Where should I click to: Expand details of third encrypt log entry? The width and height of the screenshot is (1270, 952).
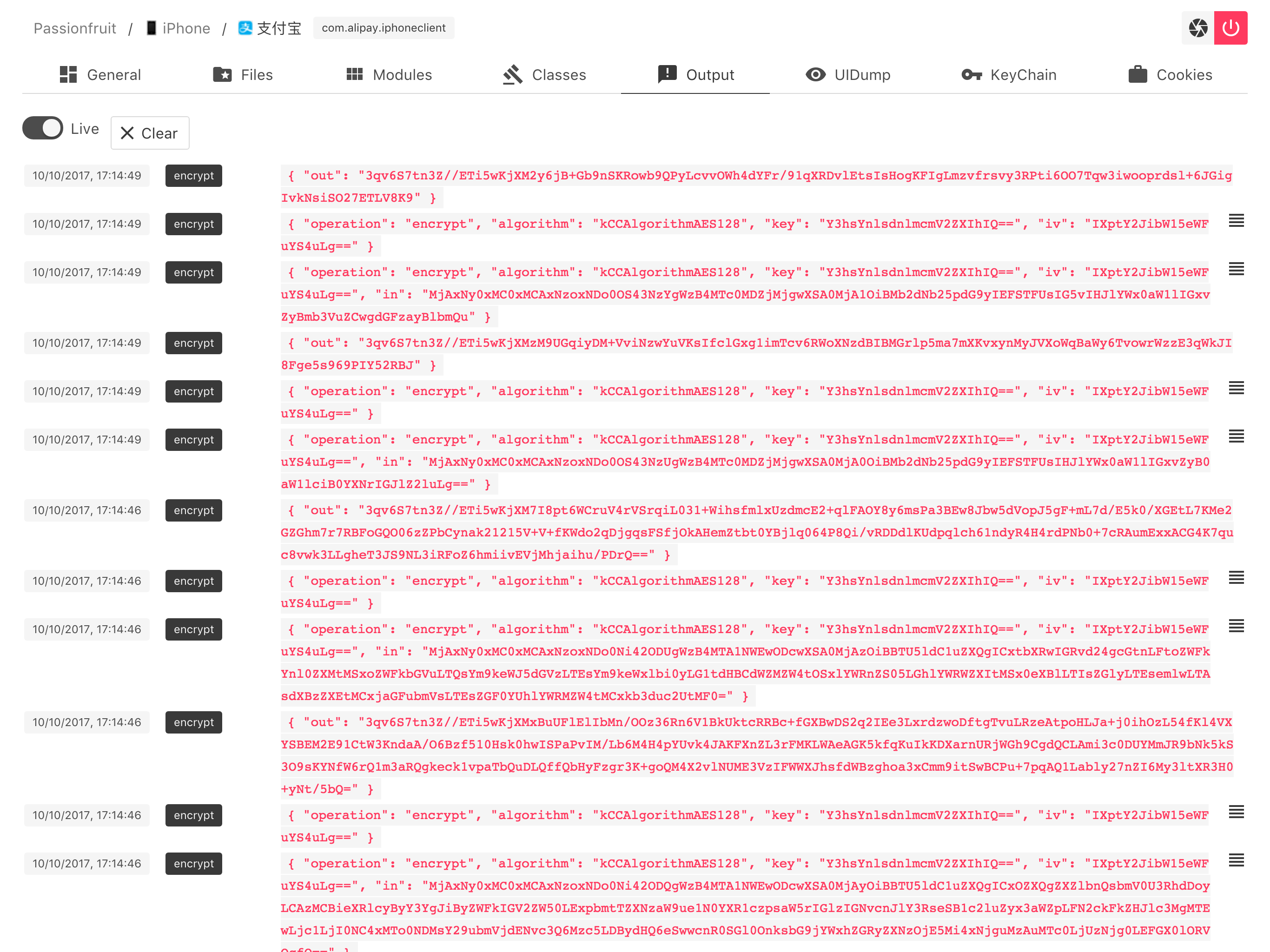coord(1236,269)
